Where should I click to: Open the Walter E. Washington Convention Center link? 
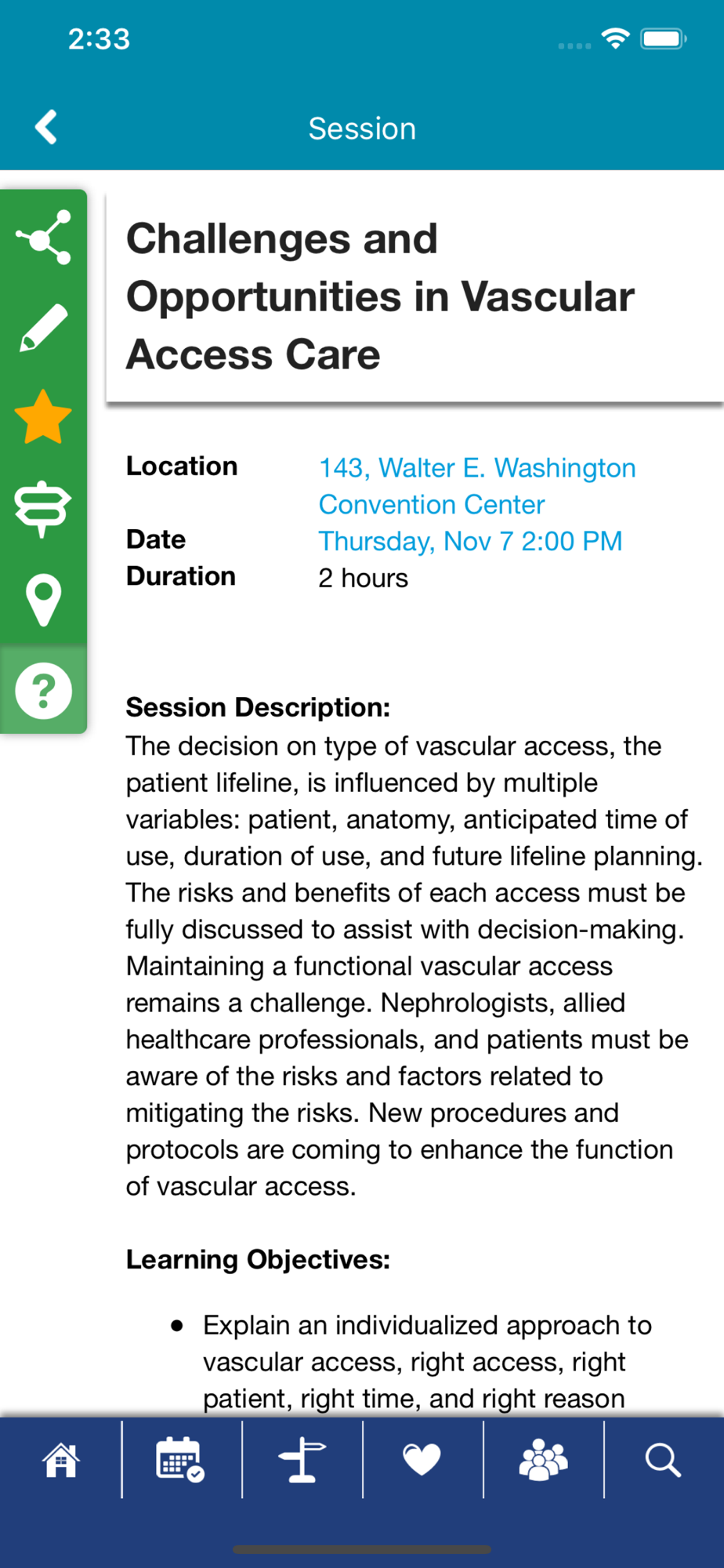[x=477, y=486]
